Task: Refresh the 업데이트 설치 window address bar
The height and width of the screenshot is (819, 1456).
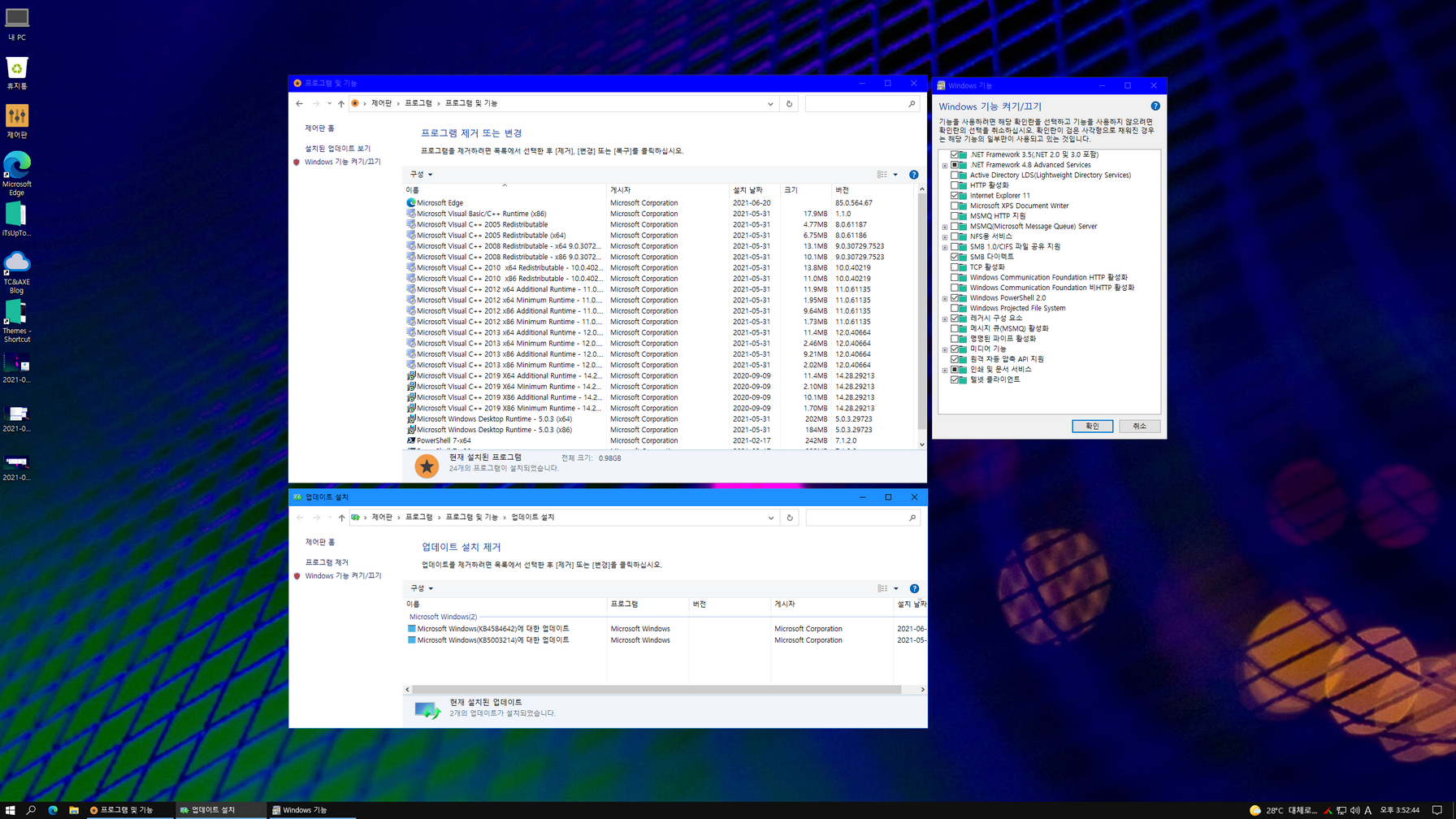Action: [x=790, y=518]
